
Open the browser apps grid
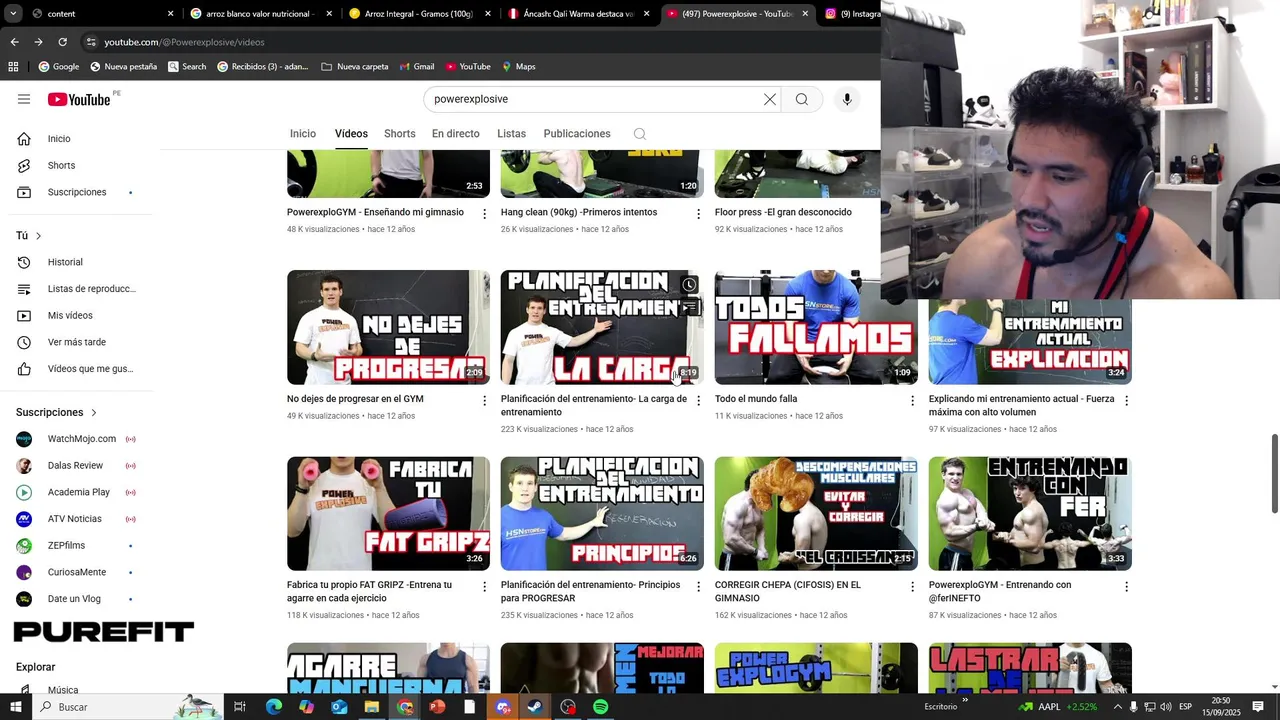pyautogui.click(x=13, y=66)
